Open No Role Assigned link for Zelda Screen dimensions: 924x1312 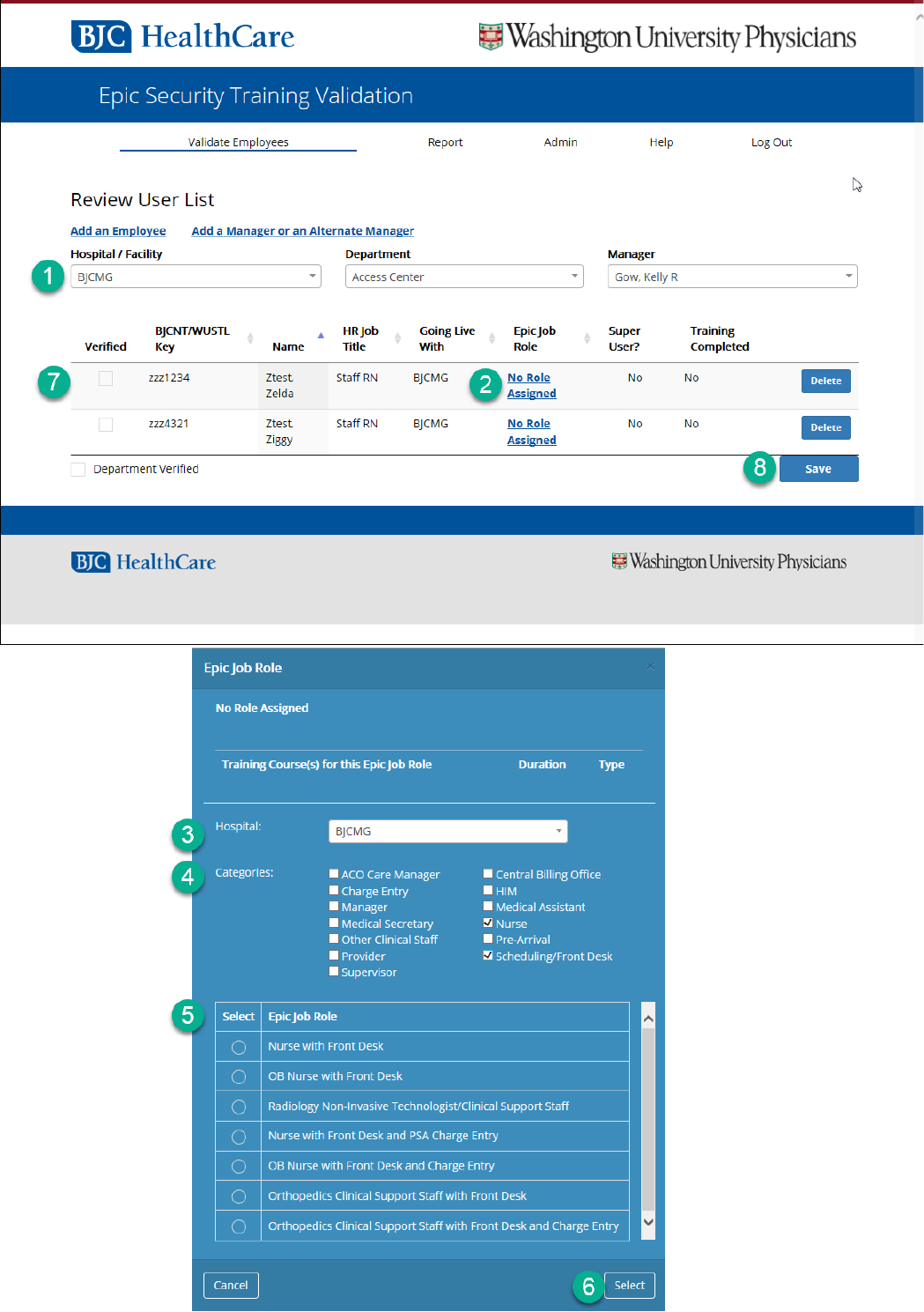coord(531,386)
